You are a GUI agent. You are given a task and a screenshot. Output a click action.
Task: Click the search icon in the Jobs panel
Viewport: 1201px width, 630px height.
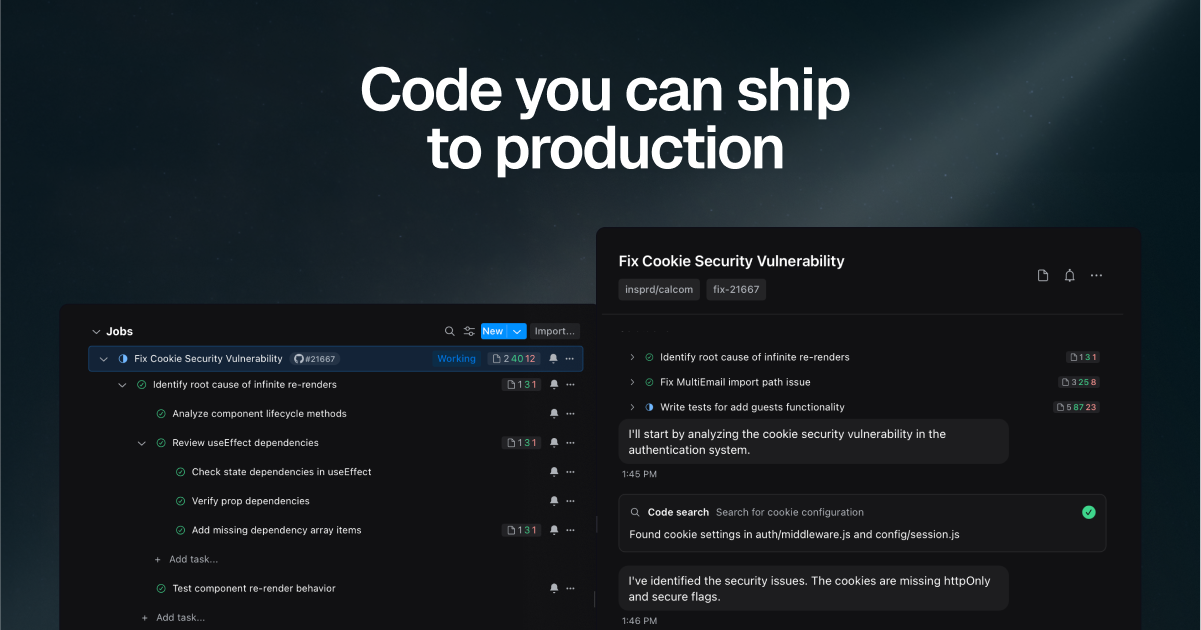click(x=449, y=331)
